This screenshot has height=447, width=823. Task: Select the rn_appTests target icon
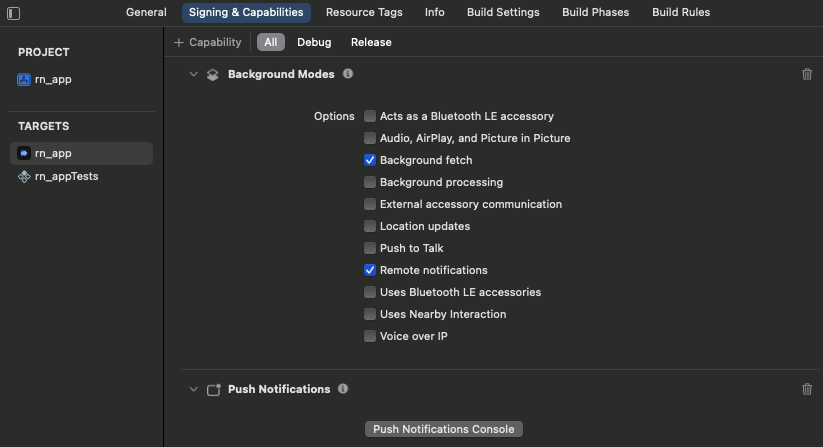point(24,176)
